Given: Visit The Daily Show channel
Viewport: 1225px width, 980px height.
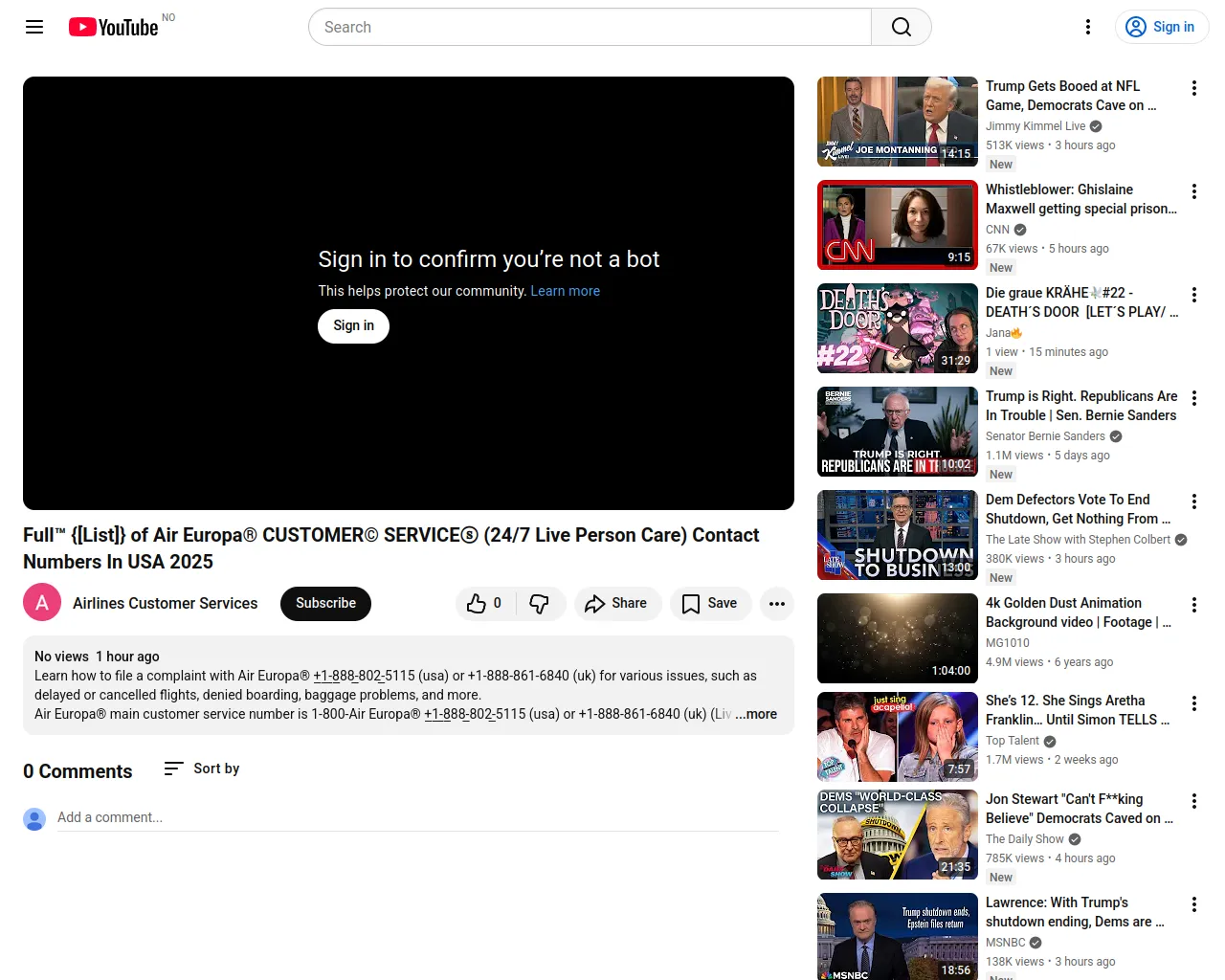Looking at the screenshot, I should click(x=1025, y=839).
